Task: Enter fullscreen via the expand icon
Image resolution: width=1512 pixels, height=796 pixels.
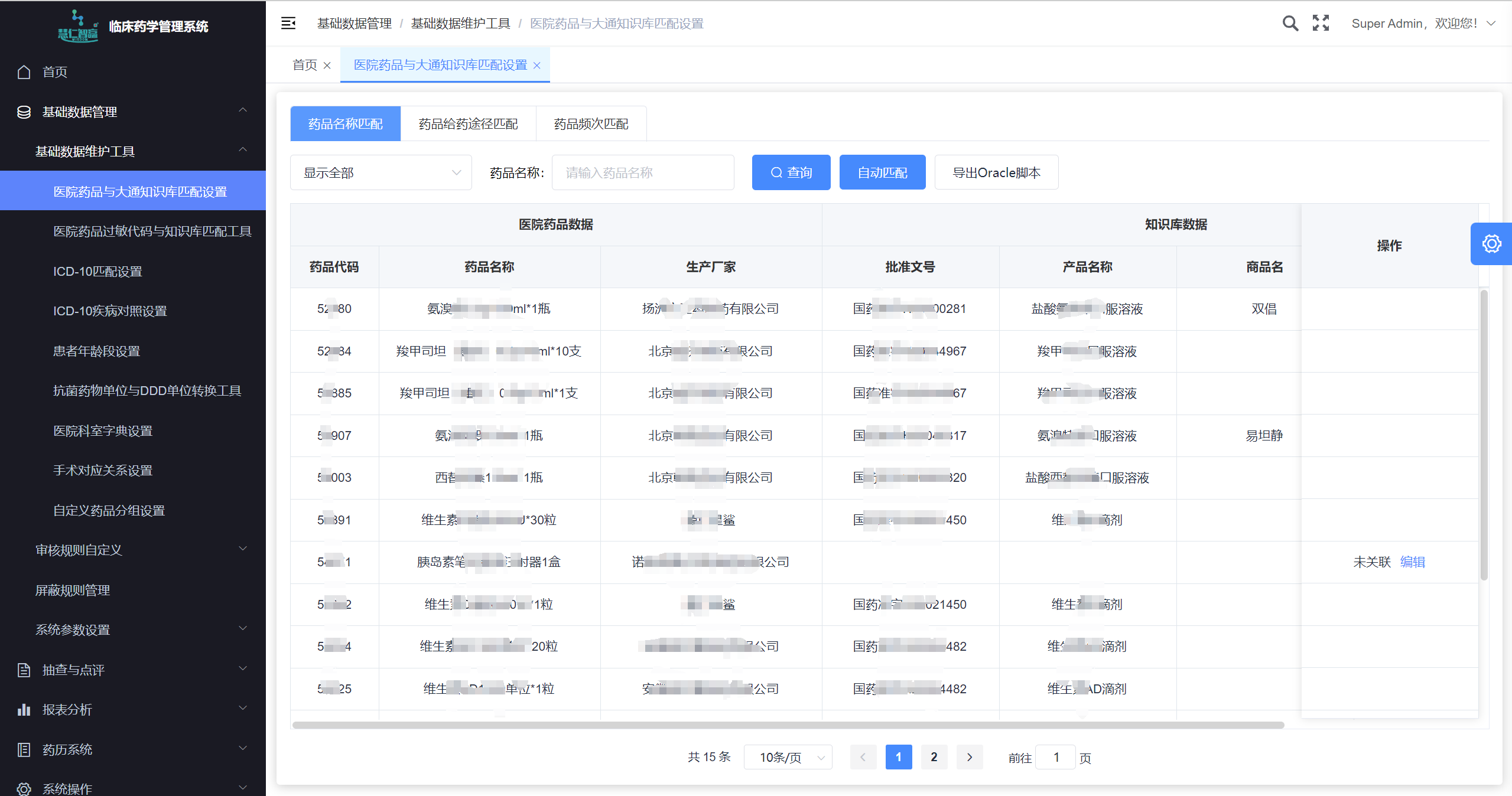Action: click(x=1321, y=23)
